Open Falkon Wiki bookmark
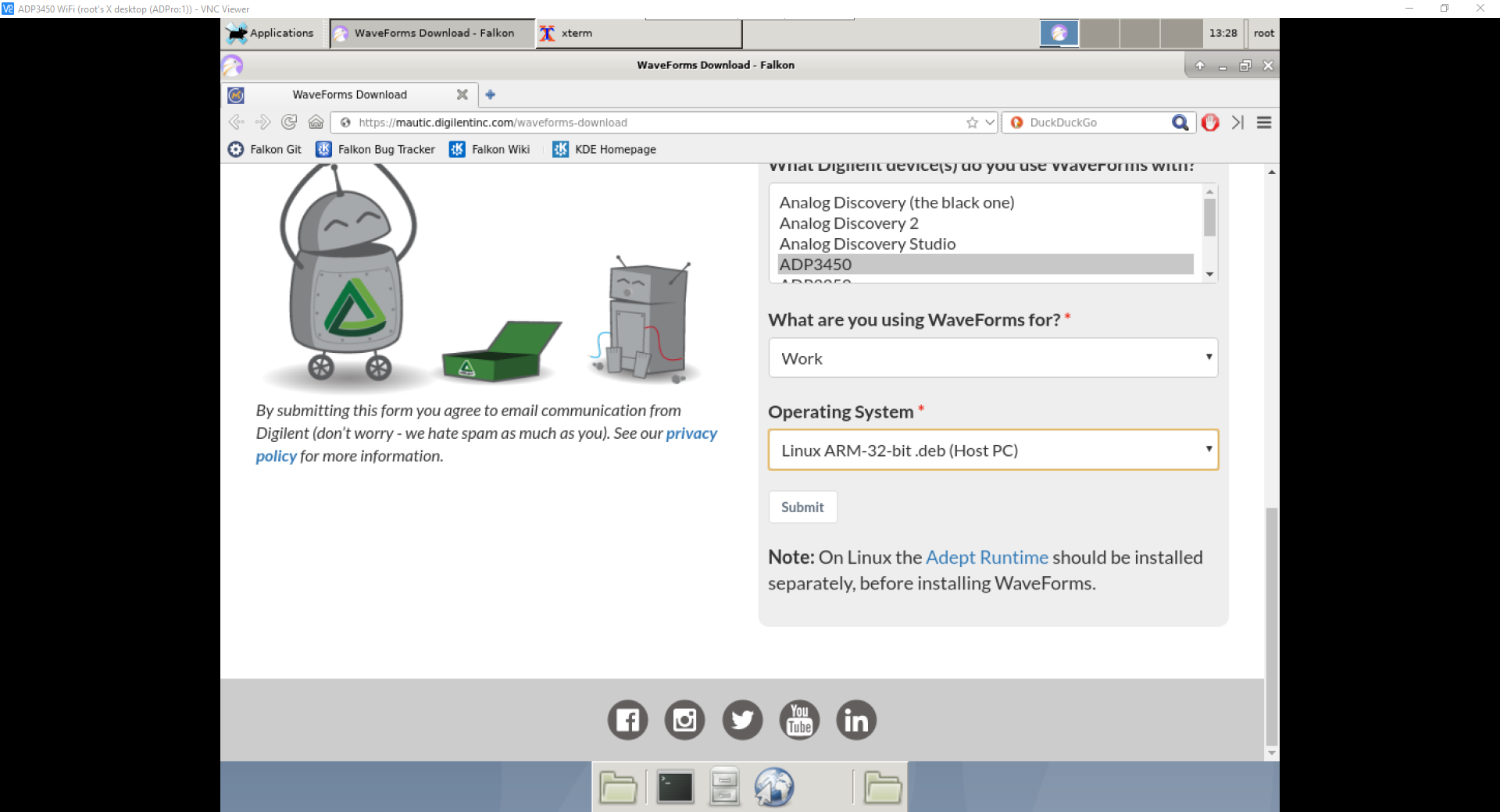Viewport: 1500px width, 812px height. (490, 149)
